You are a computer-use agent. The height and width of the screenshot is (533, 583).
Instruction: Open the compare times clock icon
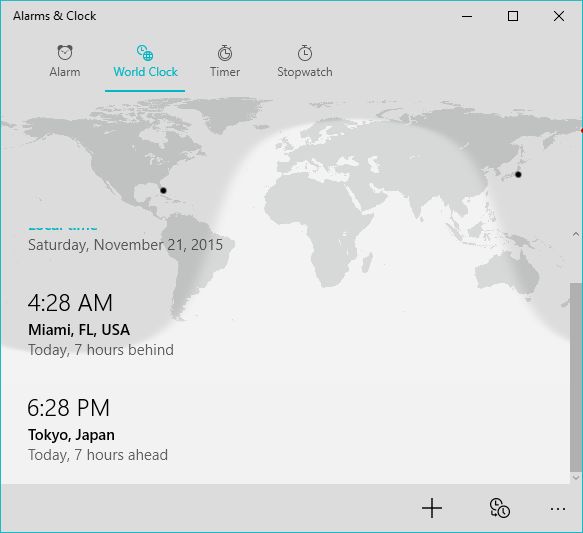[x=499, y=508]
